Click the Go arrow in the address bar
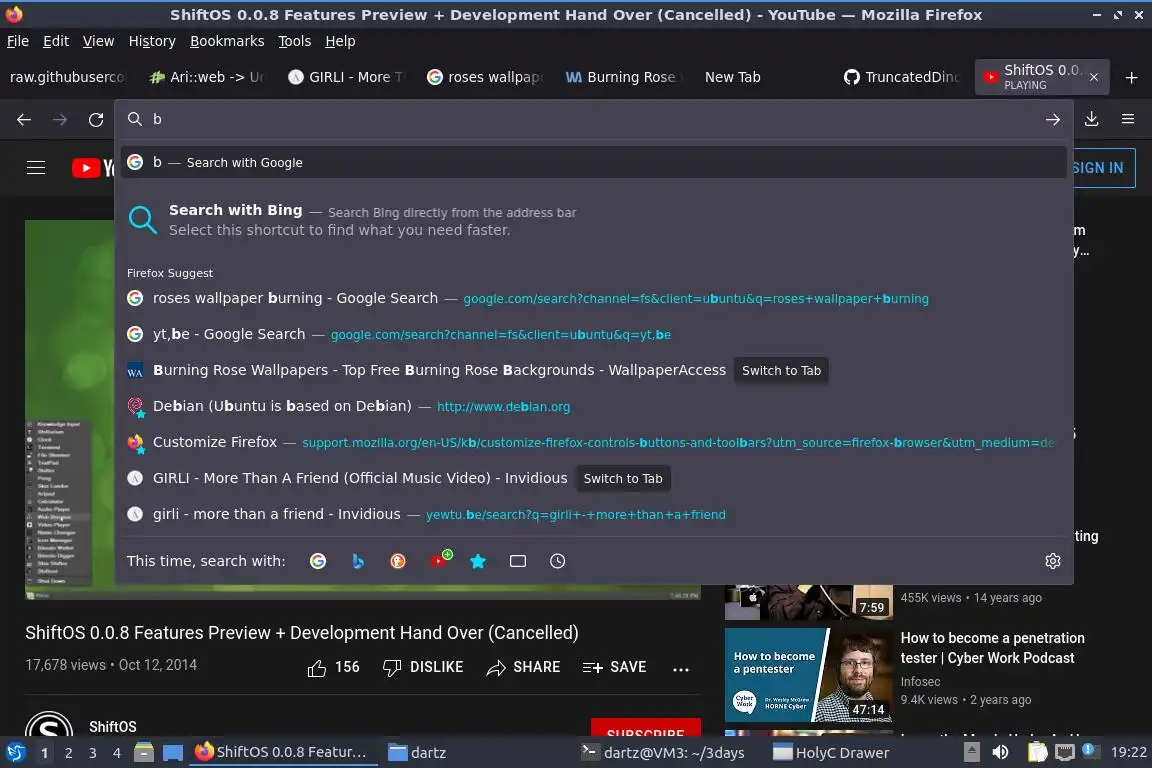 (x=1053, y=119)
